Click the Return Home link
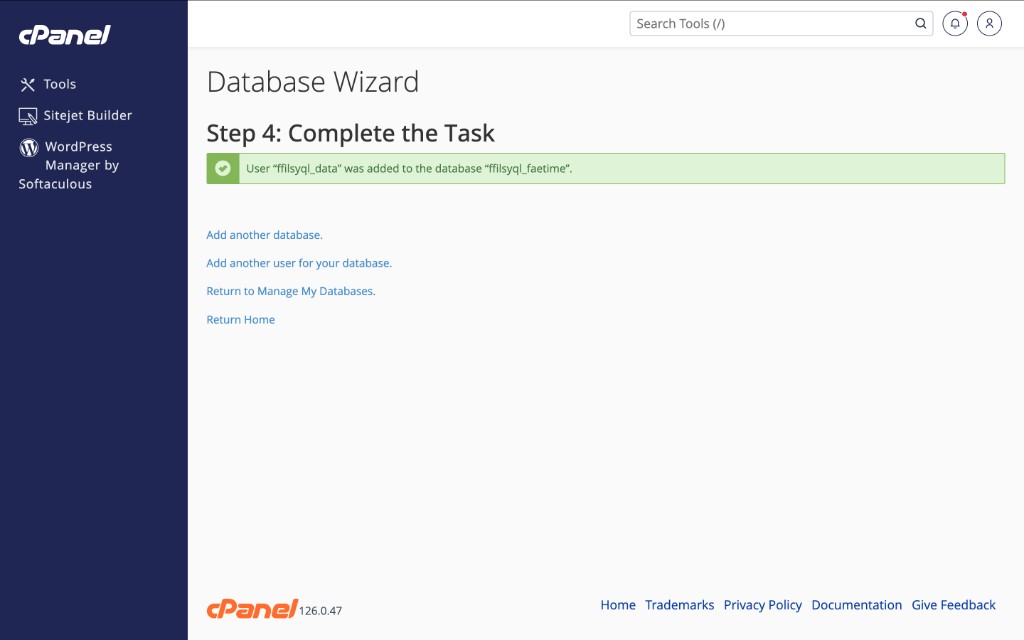Screen dimensions: 1024x640 [x=240, y=320]
